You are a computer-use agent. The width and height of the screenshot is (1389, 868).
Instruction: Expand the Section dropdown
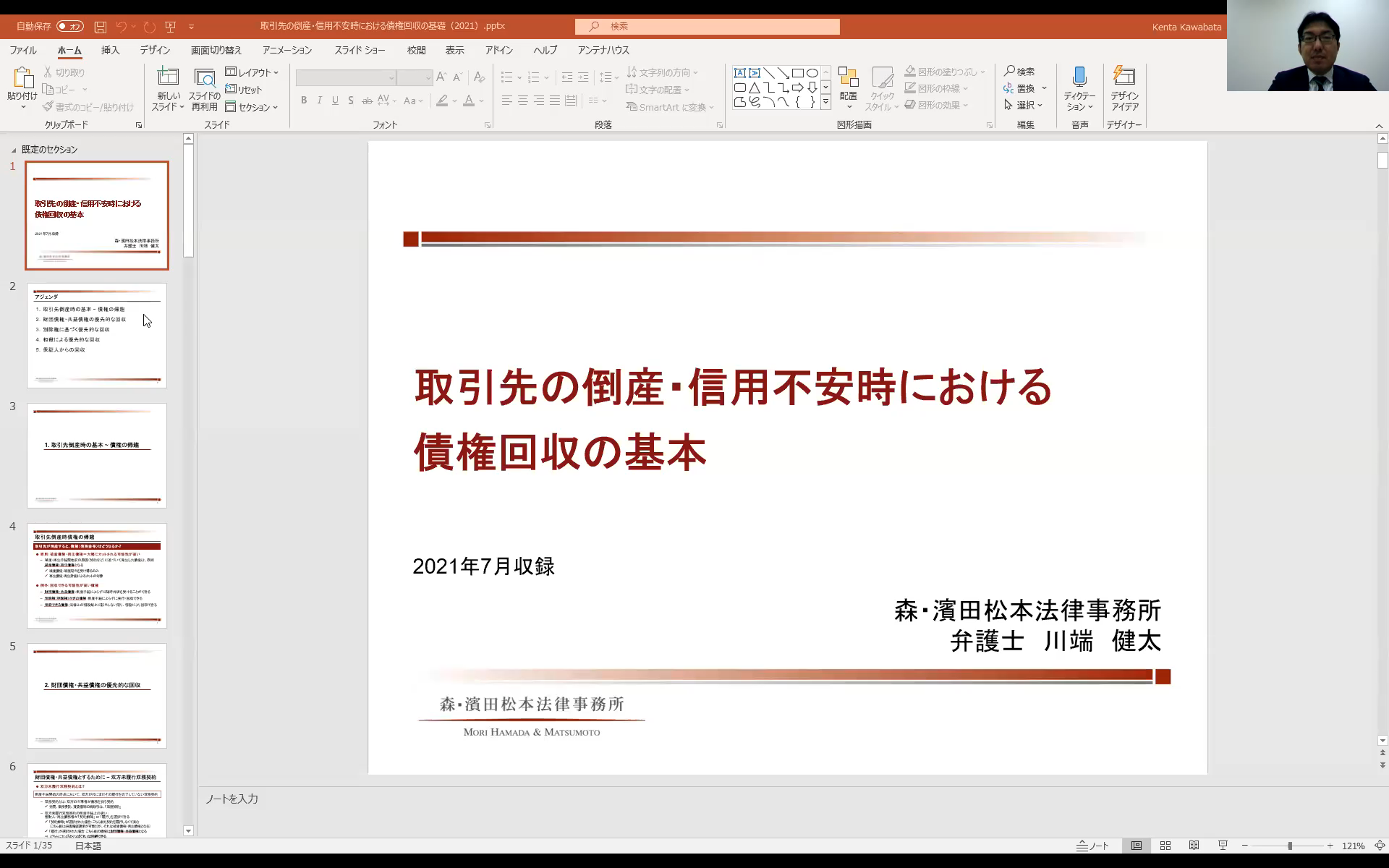tap(252, 107)
